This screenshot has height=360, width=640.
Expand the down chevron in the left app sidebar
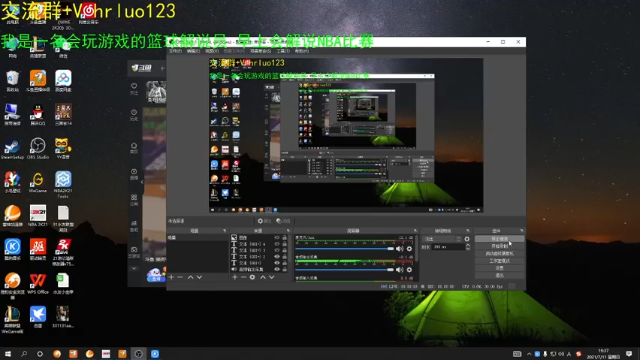pos(134,269)
